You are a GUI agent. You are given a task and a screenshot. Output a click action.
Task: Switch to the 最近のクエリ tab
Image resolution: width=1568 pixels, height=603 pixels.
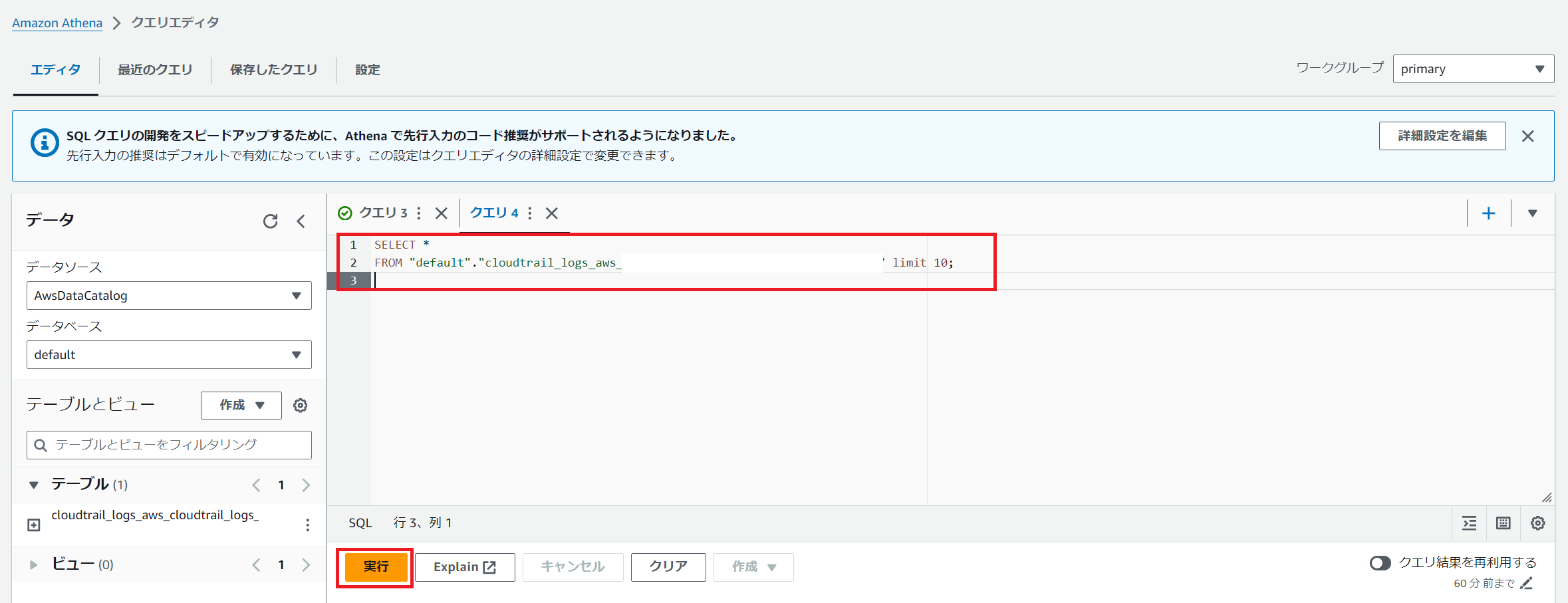click(155, 70)
